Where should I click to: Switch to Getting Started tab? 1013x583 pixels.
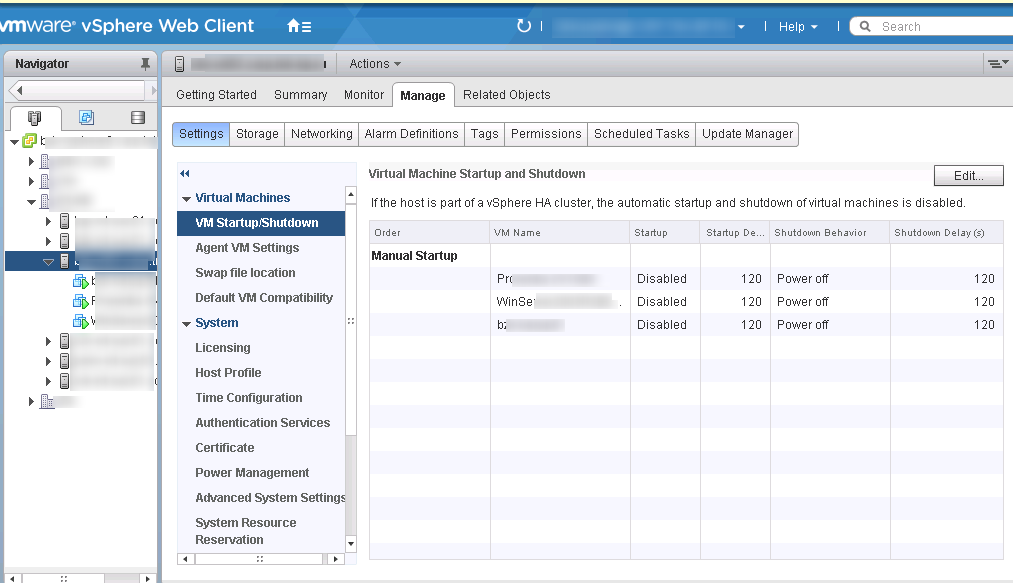point(216,94)
